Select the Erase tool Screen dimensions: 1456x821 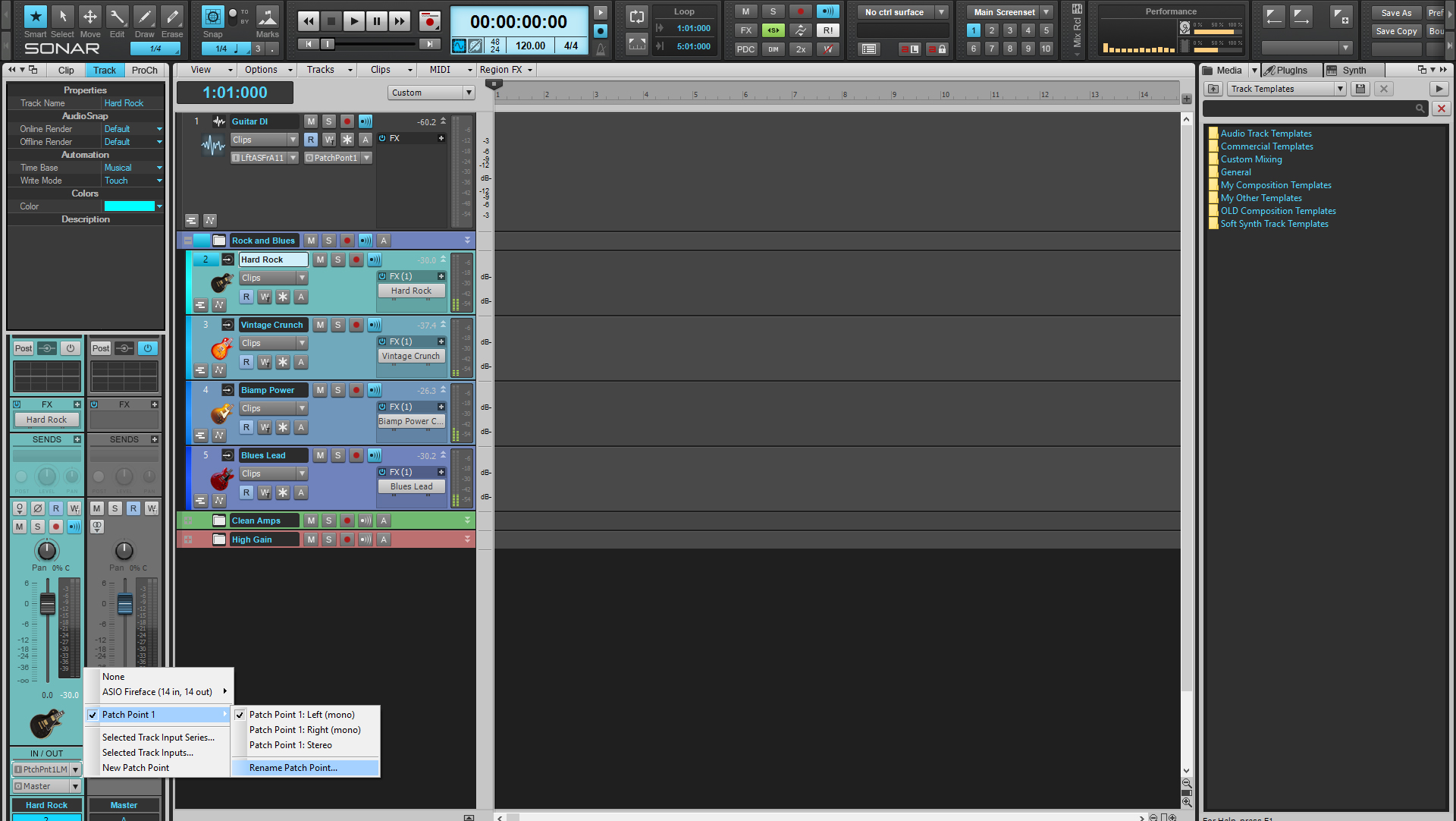(x=172, y=17)
